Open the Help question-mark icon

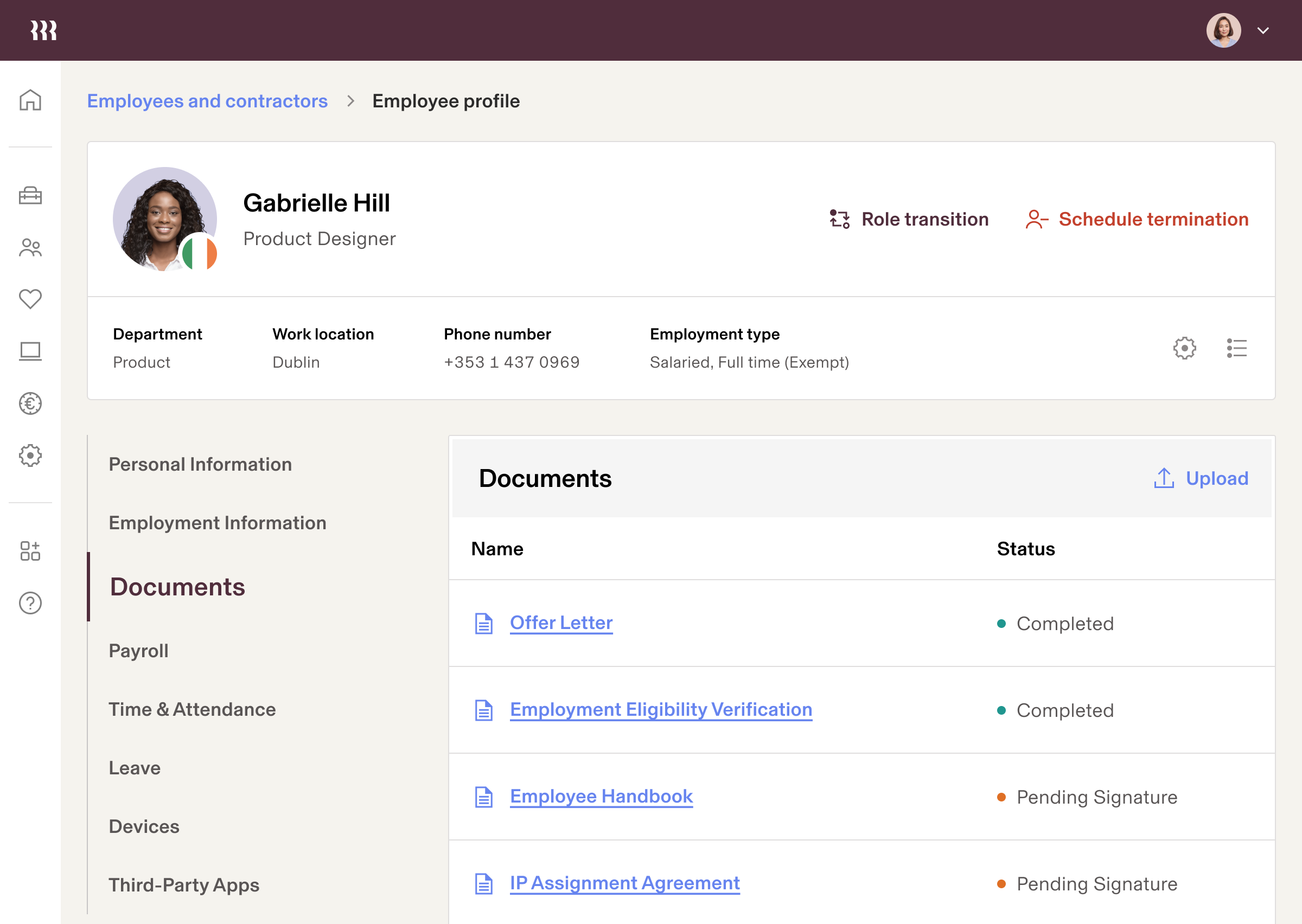pos(30,603)
